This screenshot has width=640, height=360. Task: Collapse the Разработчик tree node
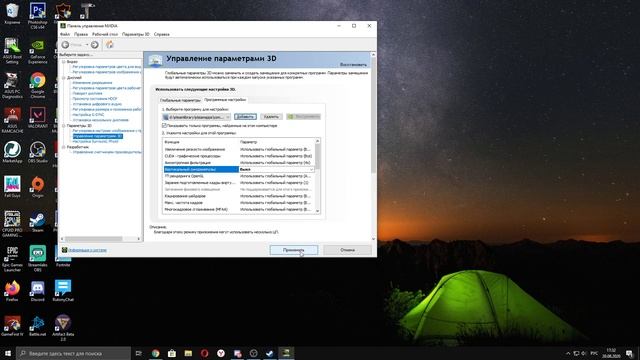[x=64, y=147]
